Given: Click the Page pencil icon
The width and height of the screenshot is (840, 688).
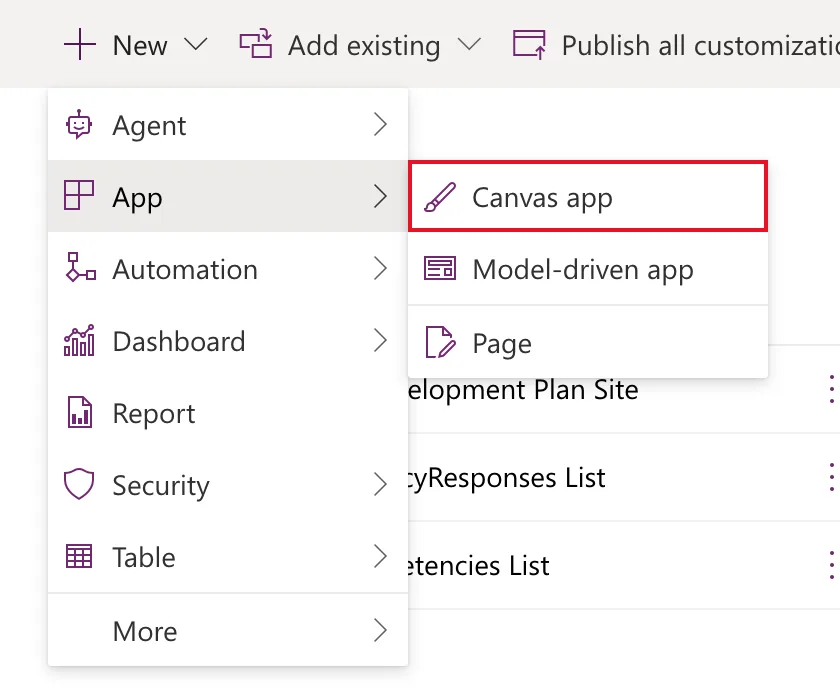Looking at the screenshot, I should point(440,342).
